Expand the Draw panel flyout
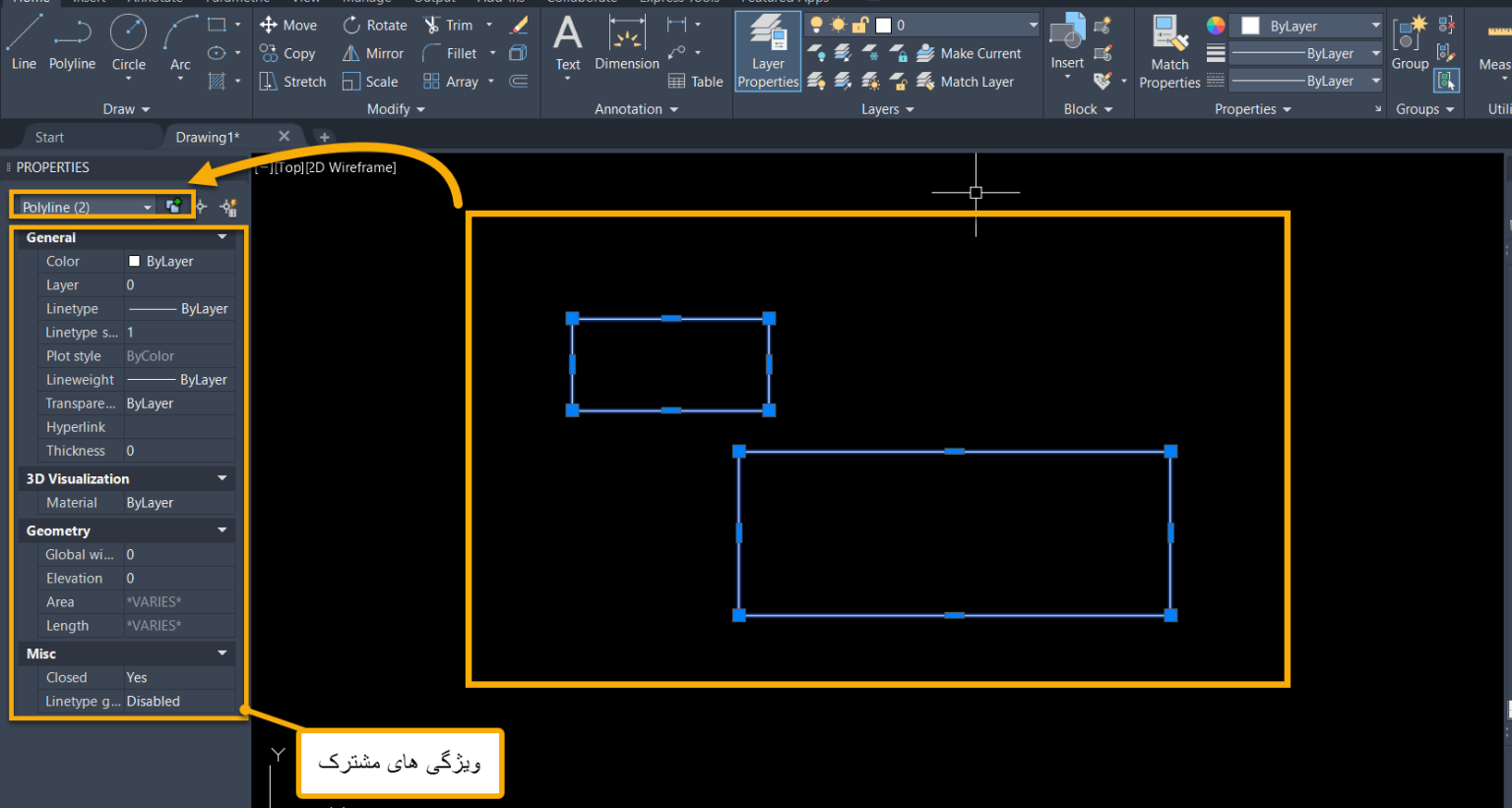The image size is (1512, 808). click(x=126, y=109)
